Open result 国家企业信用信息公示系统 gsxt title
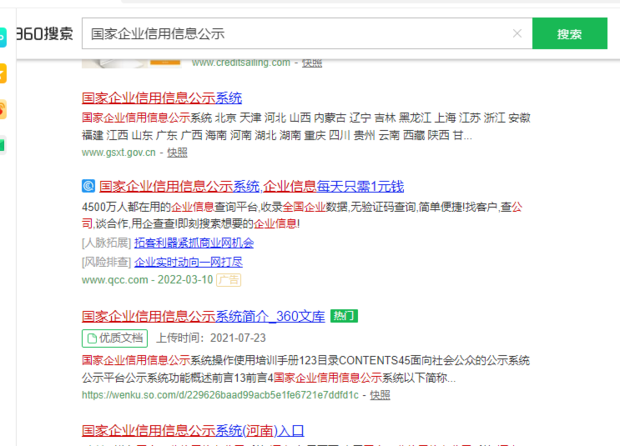The height and width of the screenshot is (446, 620). (162, 98)
